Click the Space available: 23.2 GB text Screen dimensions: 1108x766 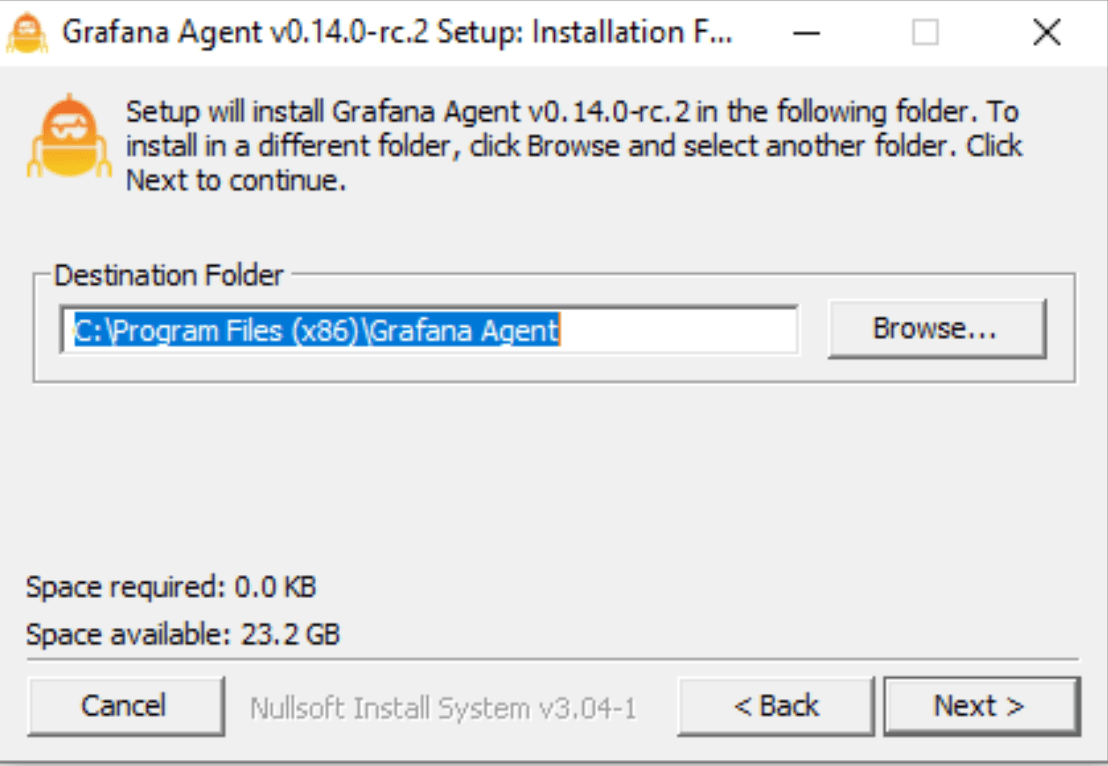183,634
